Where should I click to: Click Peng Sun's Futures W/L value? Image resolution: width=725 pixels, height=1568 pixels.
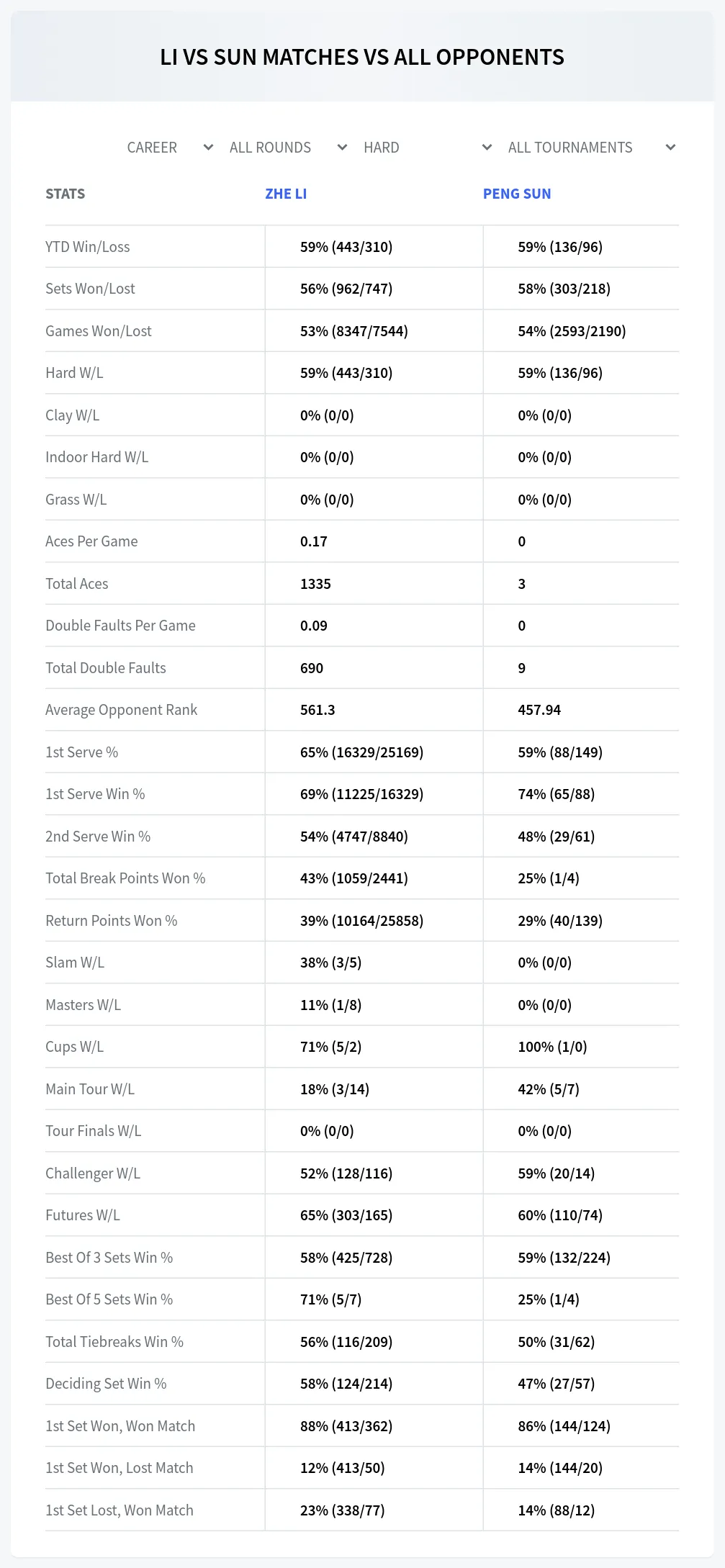pyautogui.click(x=560, y=1215)
